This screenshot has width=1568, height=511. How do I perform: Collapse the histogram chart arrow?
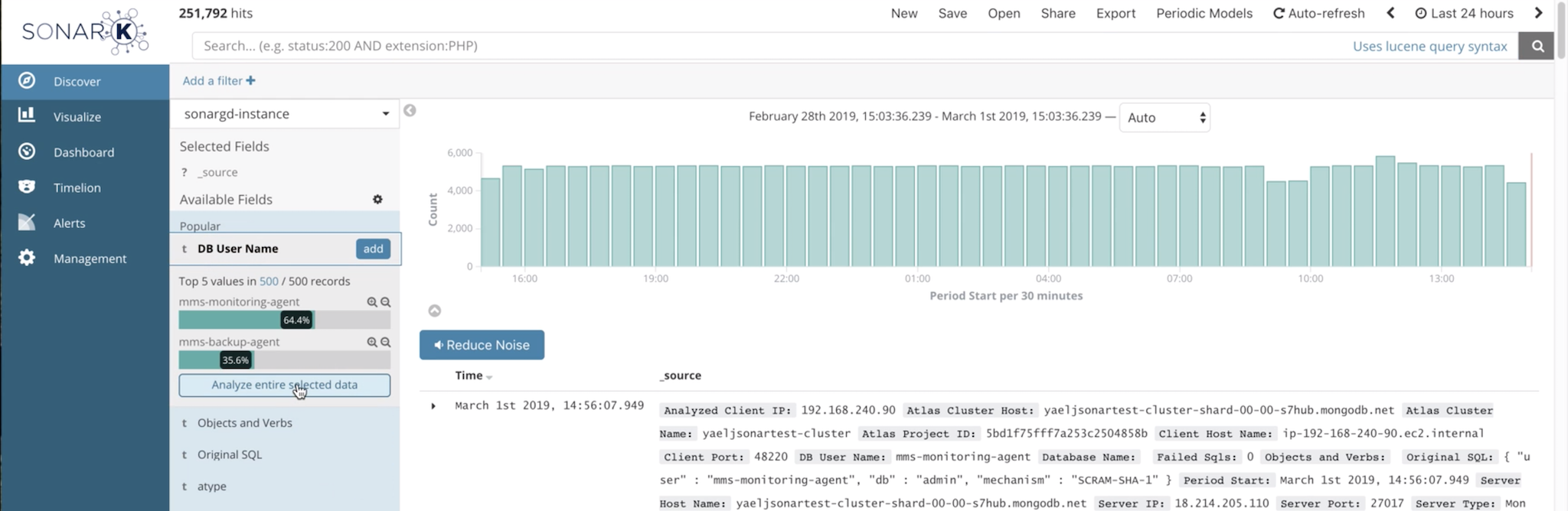pyautogui.click(x=434, y=311)
